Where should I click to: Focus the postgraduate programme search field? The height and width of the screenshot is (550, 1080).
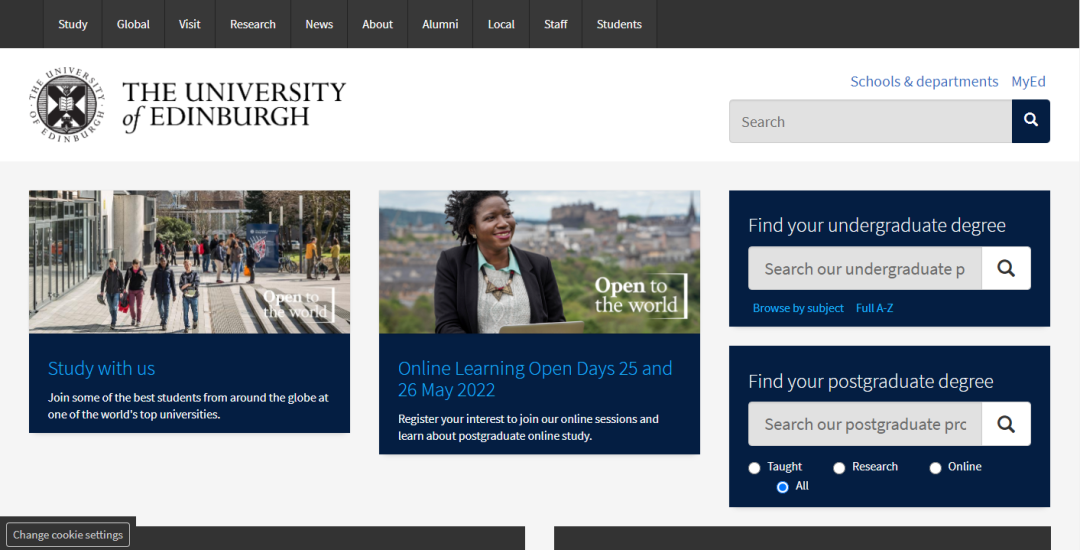tap(865, 424)
